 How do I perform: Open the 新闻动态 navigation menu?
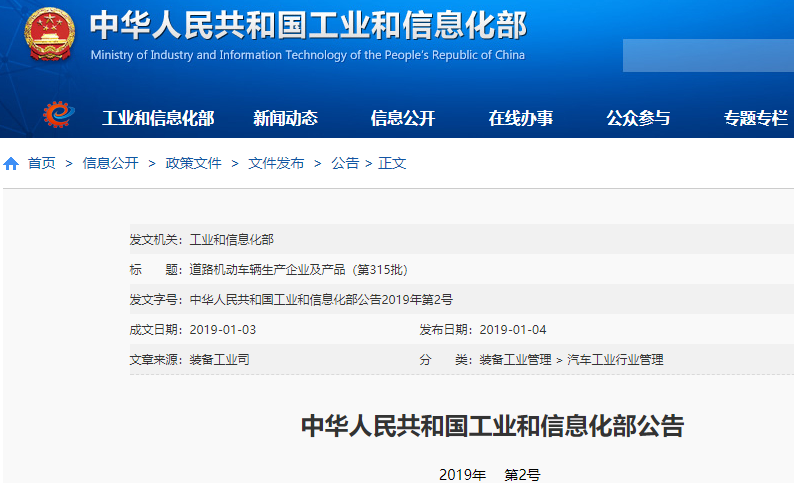(x=285, y=118)
